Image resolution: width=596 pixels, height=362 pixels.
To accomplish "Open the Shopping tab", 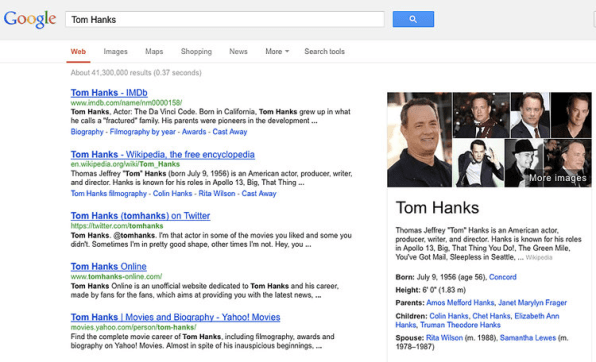I will pos(196,51).
